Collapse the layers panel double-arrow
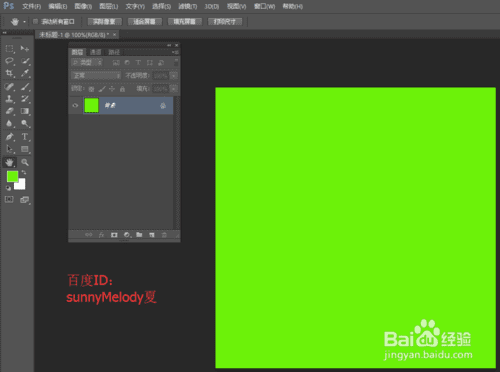500x372 pixels. [x=169, y=45]
